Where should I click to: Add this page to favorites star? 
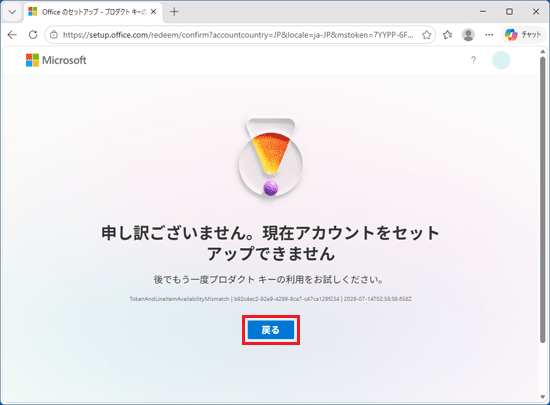tap(426, 35)
